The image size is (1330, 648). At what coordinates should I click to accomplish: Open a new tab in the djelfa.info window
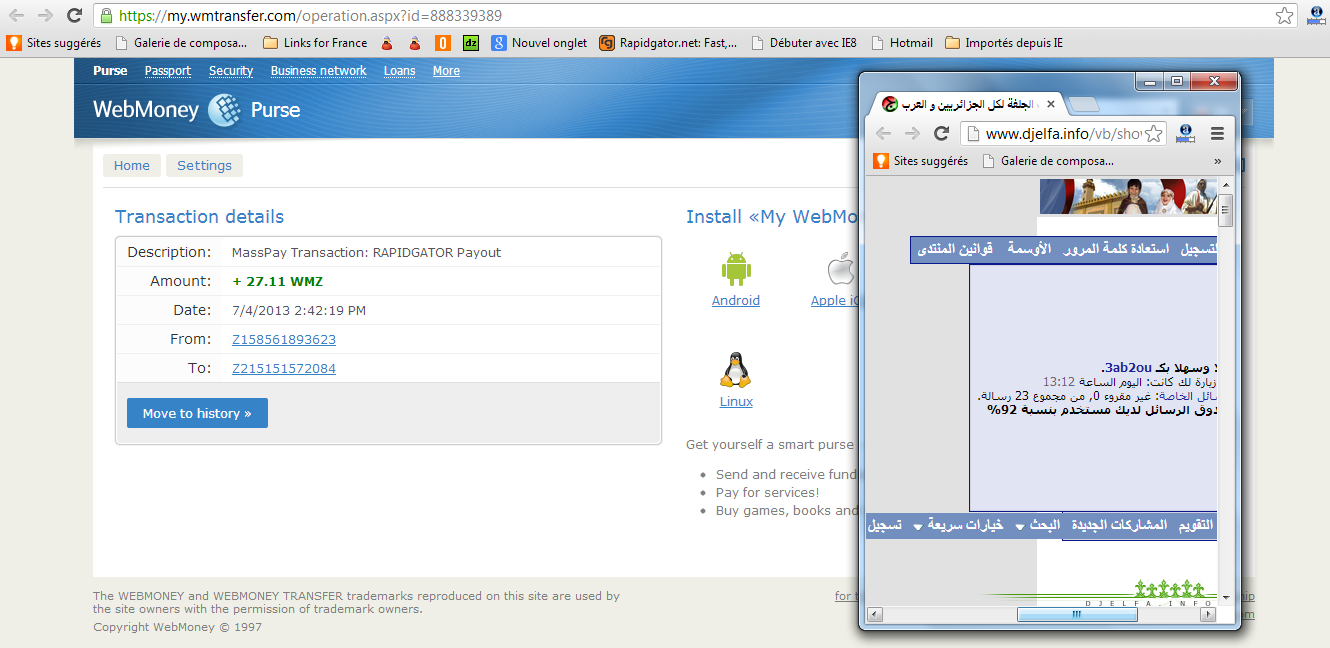(1083, 105)
